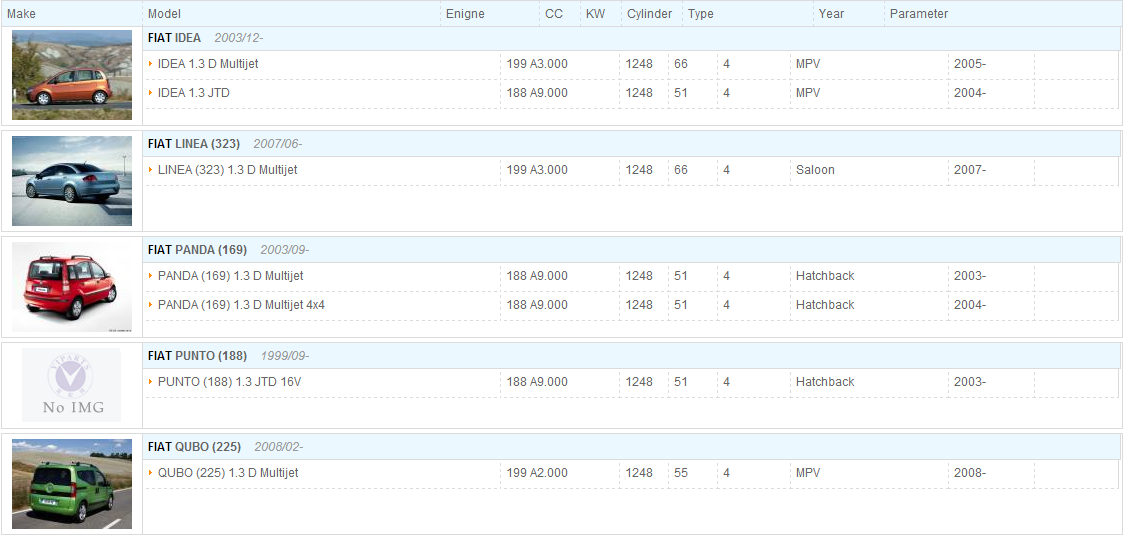Open PUNTO (188) 1.3 JTD 16V link

229,382
